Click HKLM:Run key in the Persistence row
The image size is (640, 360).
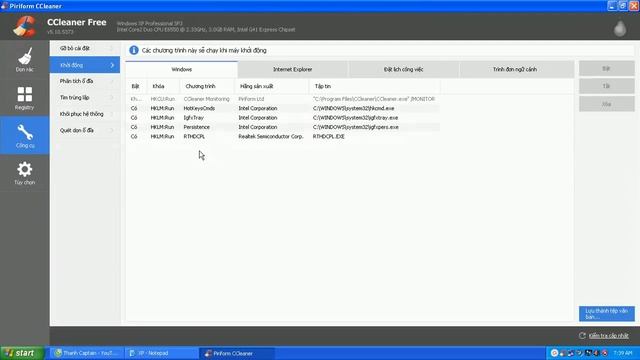click(x=162, y=127)
